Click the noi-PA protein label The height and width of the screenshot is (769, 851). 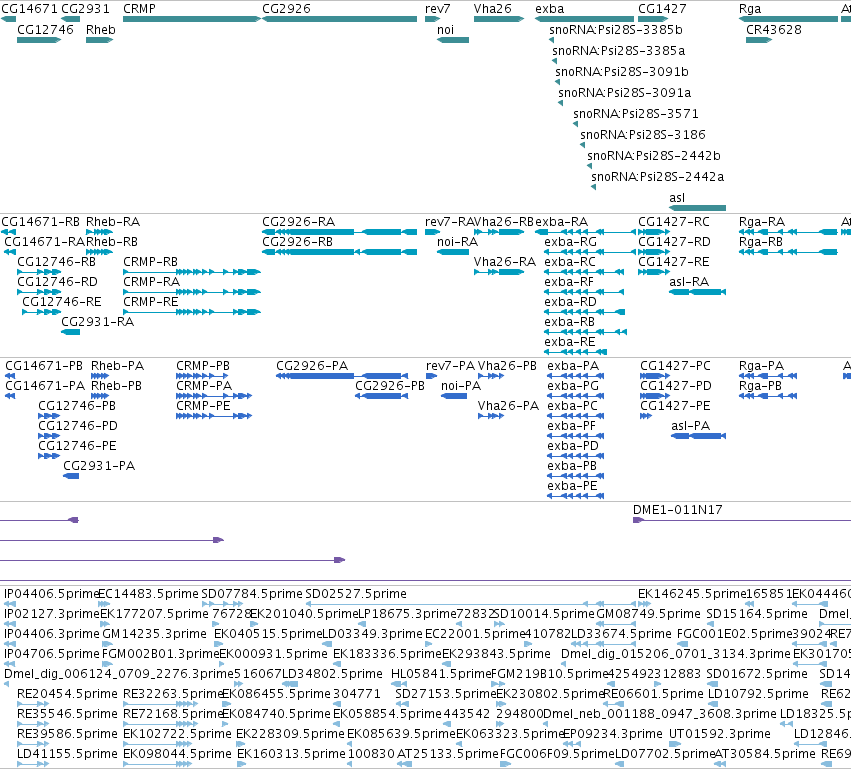[x=461, y=386]
